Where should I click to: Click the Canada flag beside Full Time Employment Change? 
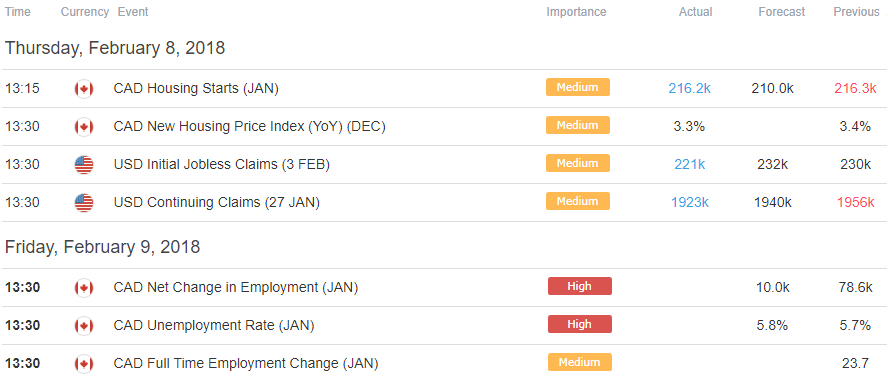coord(84,363)
